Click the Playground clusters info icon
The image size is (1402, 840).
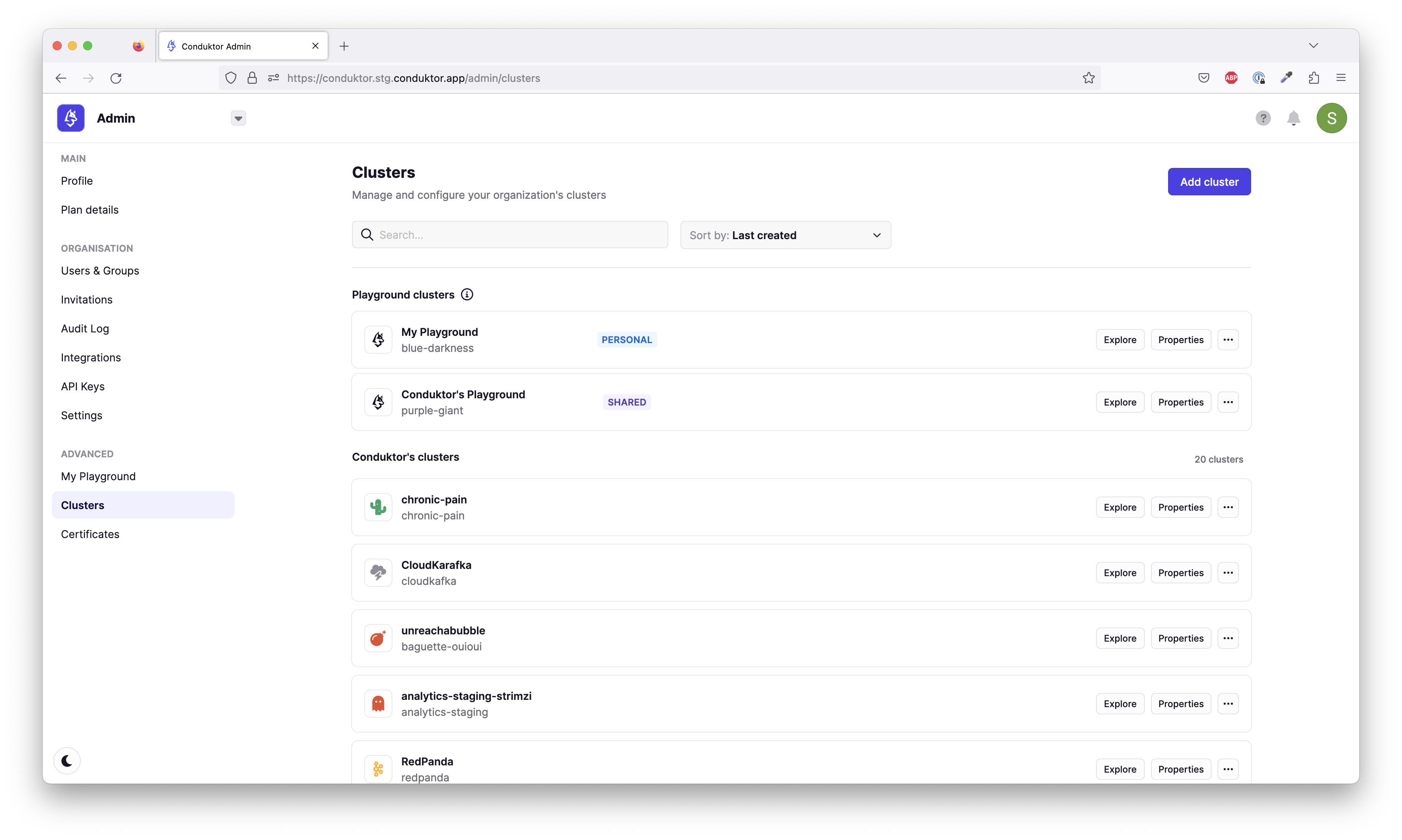click(x=467, y=294)
